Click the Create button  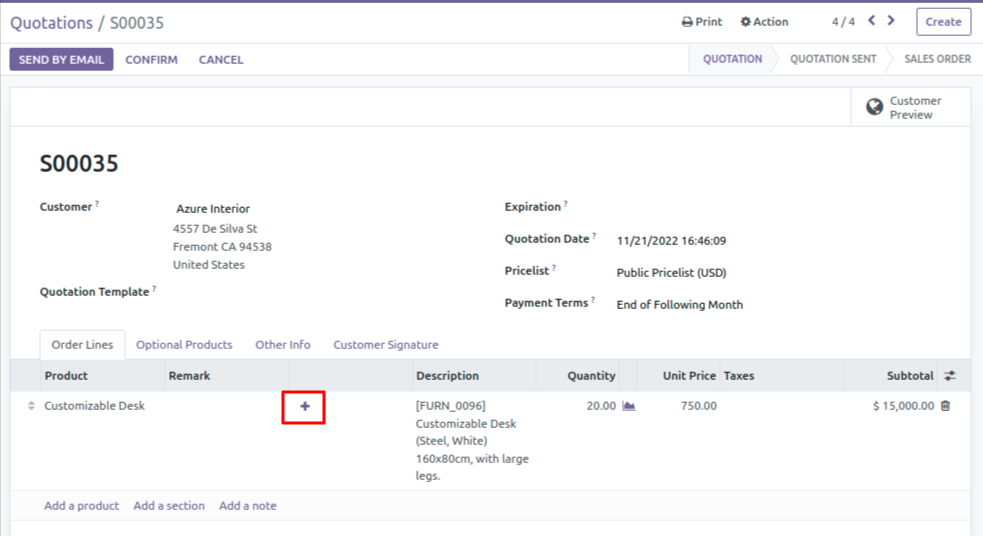coord(944,22)
